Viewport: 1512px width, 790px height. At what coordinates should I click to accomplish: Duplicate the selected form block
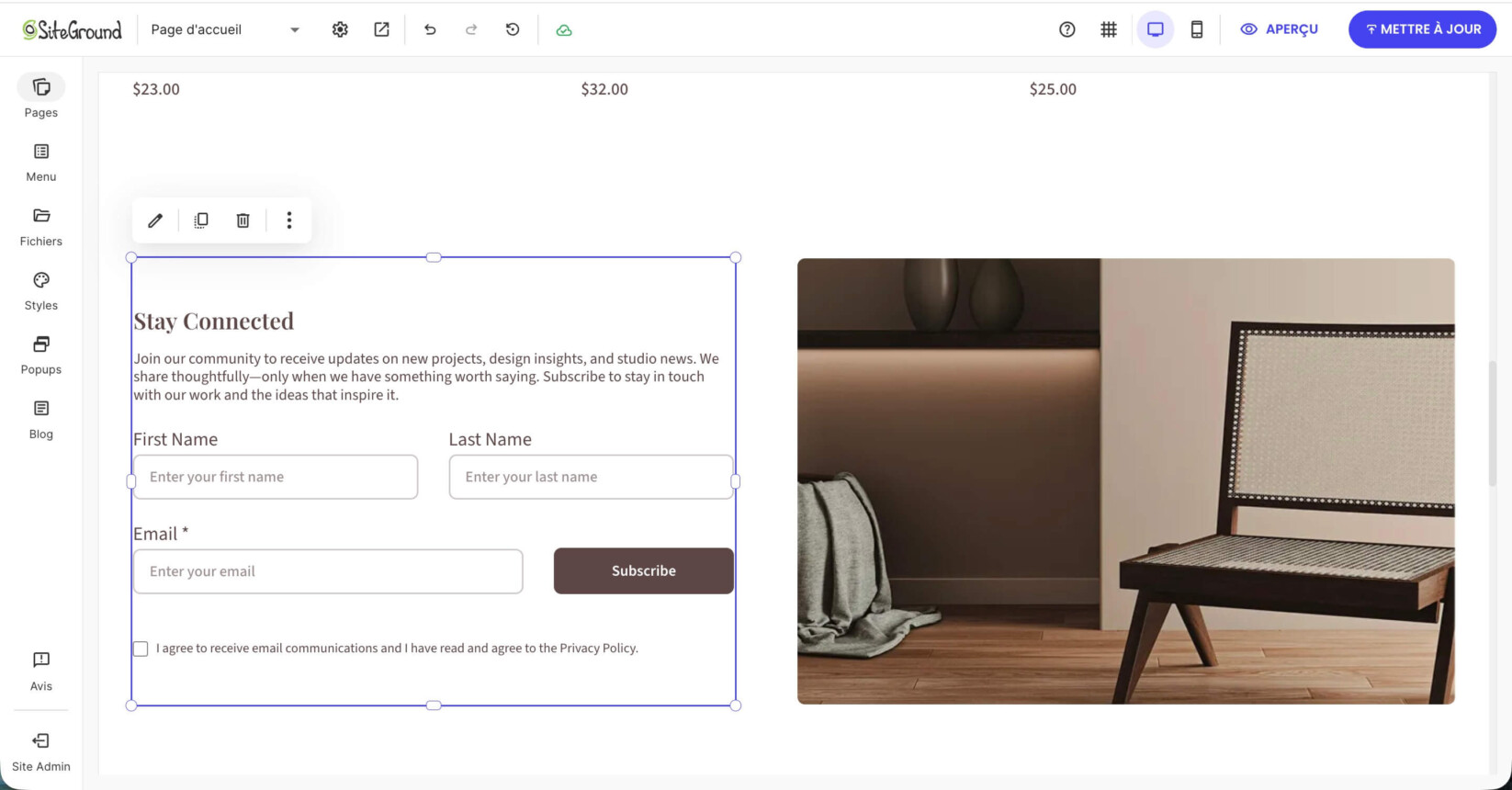[201, 220]
